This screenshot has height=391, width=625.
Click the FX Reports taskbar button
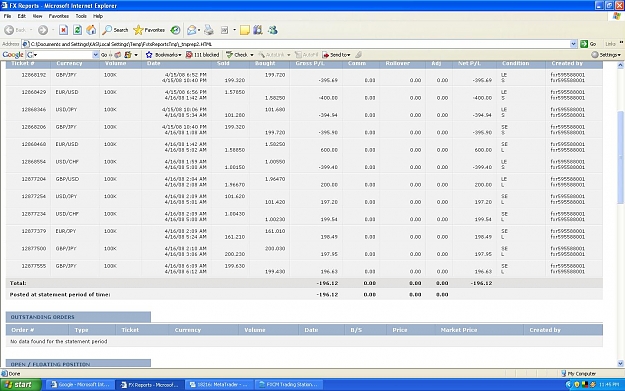pos(149,385)
